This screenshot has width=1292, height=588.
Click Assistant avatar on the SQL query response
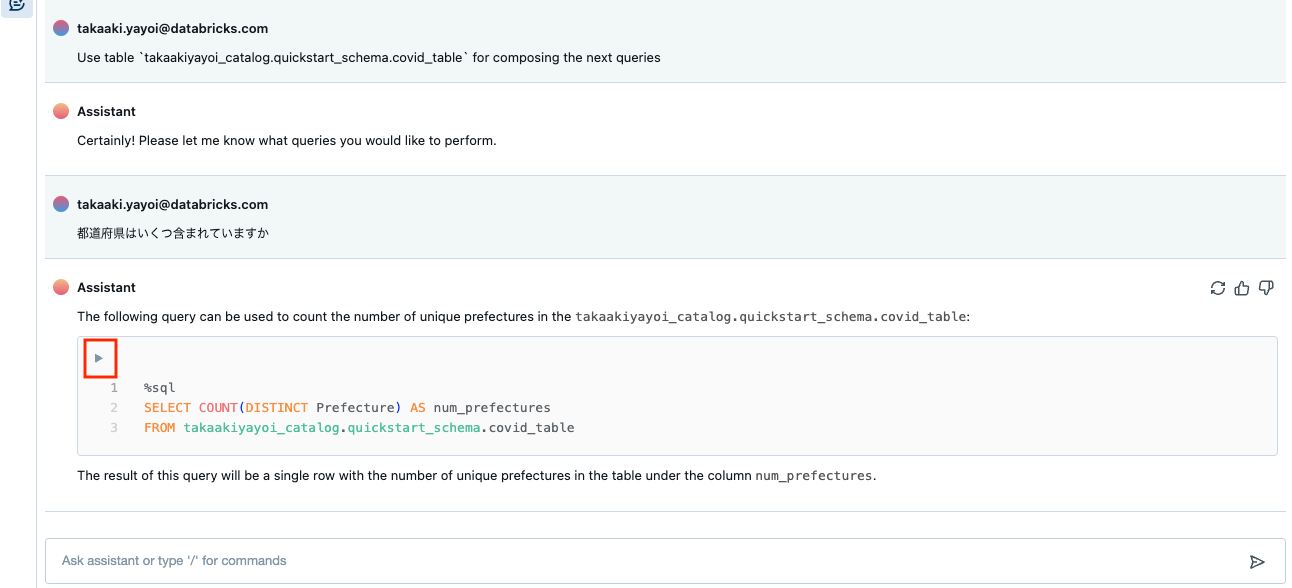pos(61,287)
